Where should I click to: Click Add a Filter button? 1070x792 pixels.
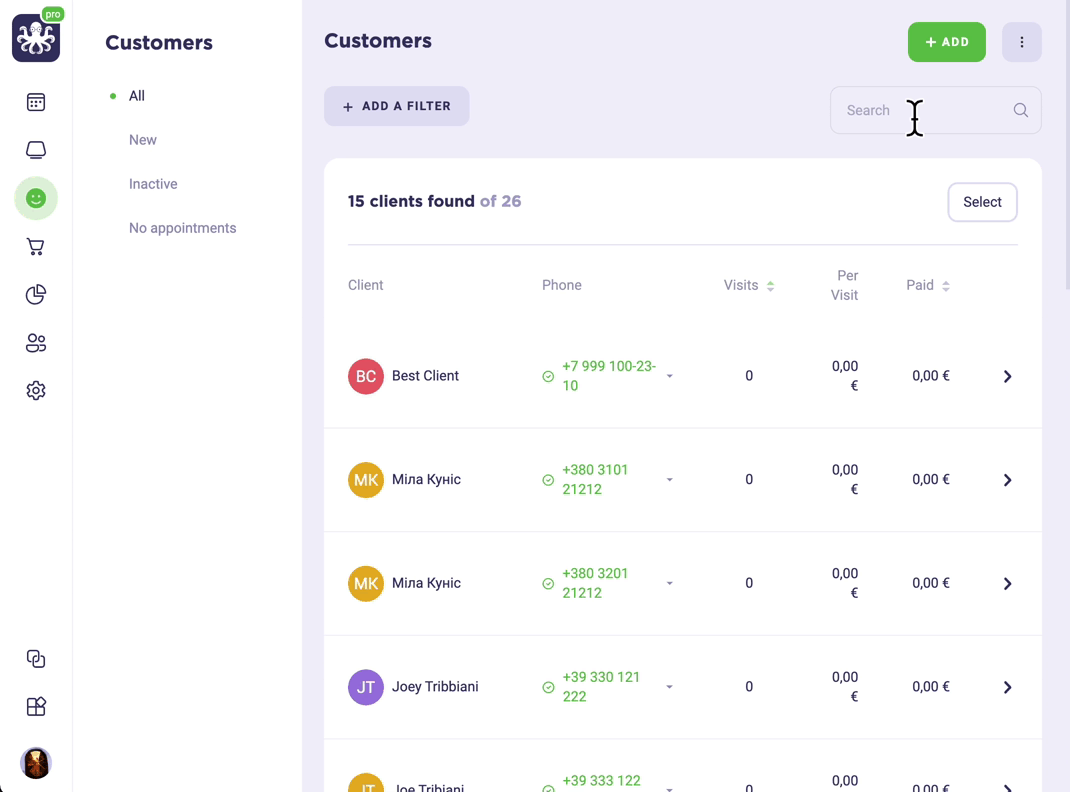click(396, 106)
